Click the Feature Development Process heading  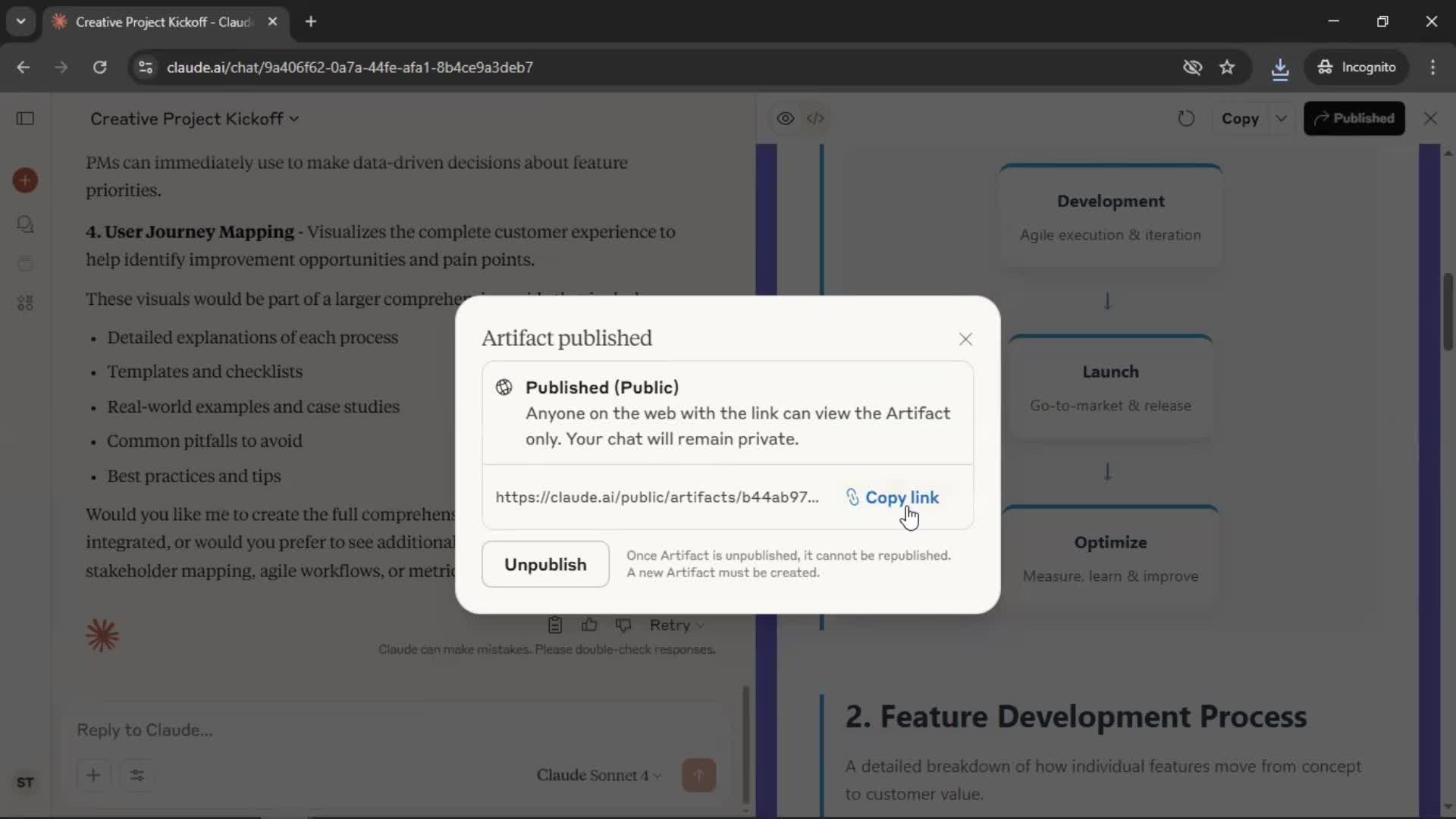[x=1076, y=717]
